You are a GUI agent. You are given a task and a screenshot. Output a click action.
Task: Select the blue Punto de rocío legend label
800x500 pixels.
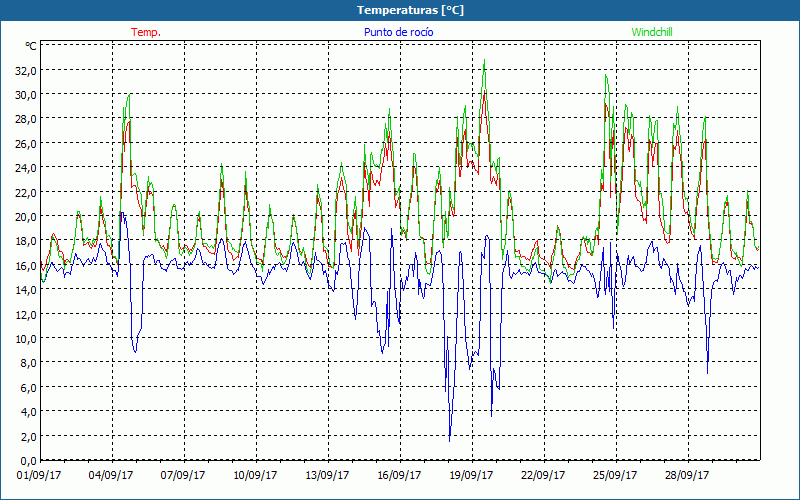tap(398, 32)
